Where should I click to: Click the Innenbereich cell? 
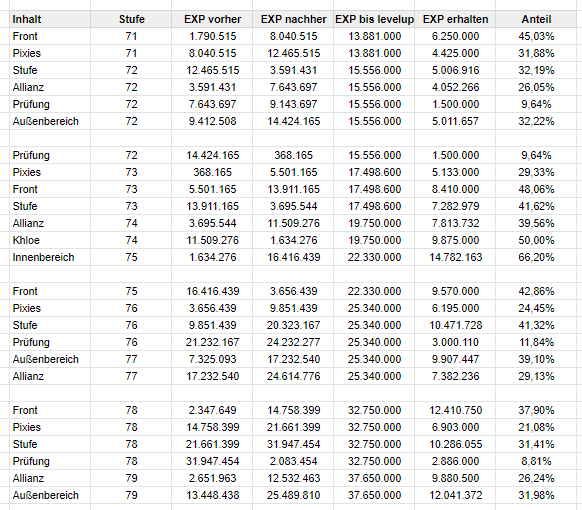coord(50,257)
